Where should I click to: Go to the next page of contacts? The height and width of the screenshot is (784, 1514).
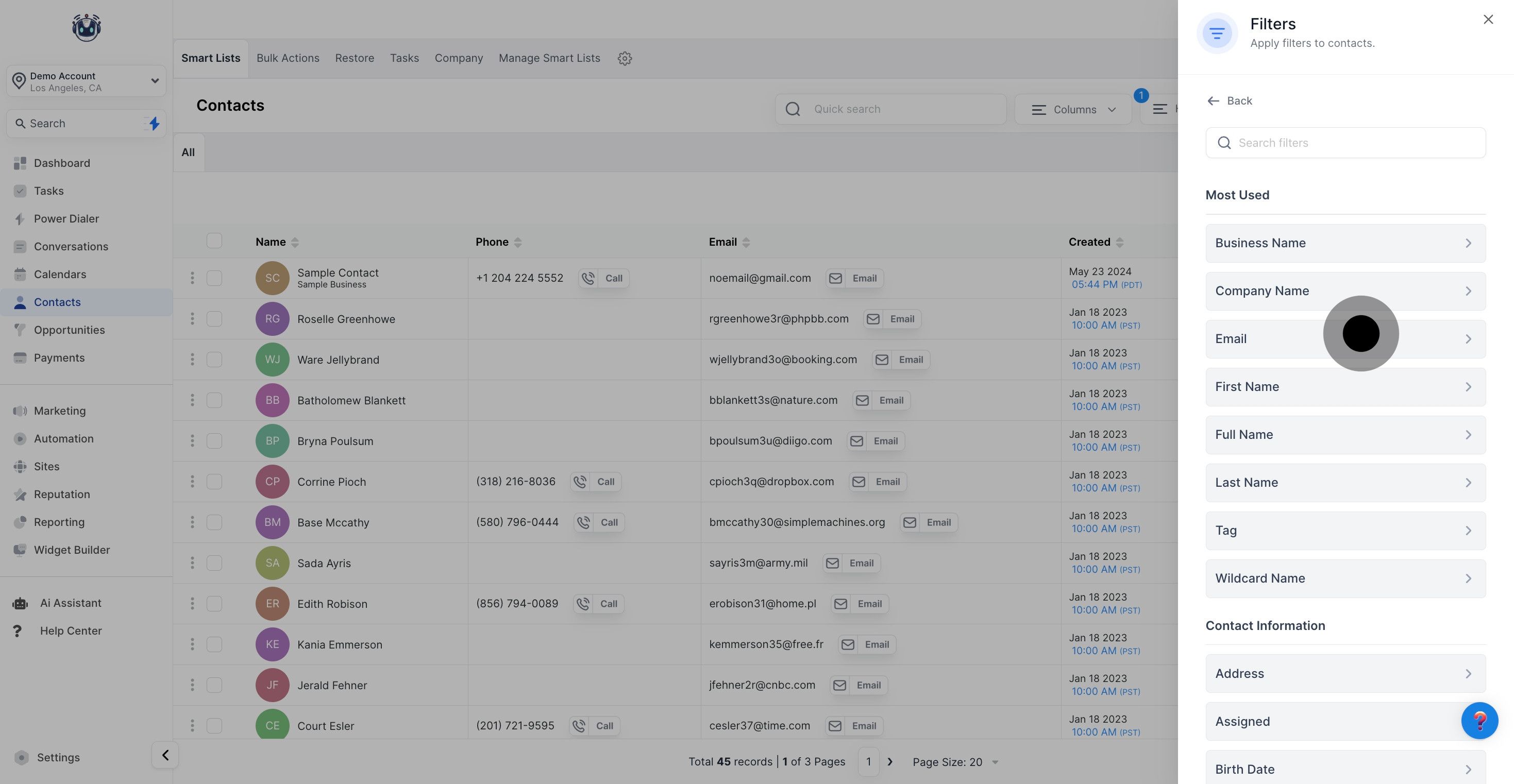coord(890,762)
